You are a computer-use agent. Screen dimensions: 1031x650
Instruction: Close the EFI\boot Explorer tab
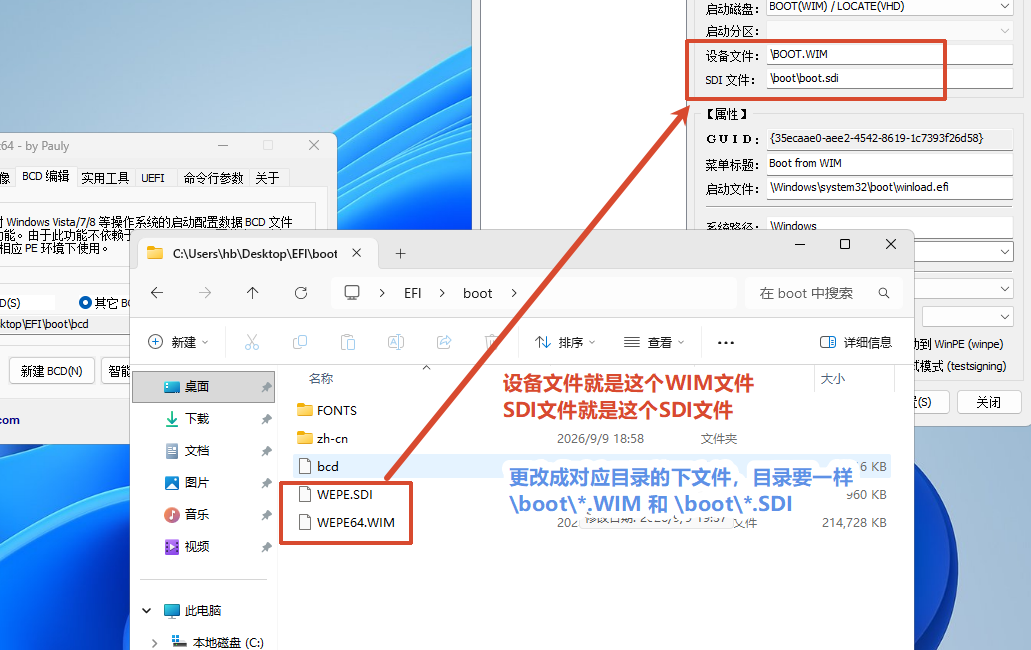coord(356,253)
